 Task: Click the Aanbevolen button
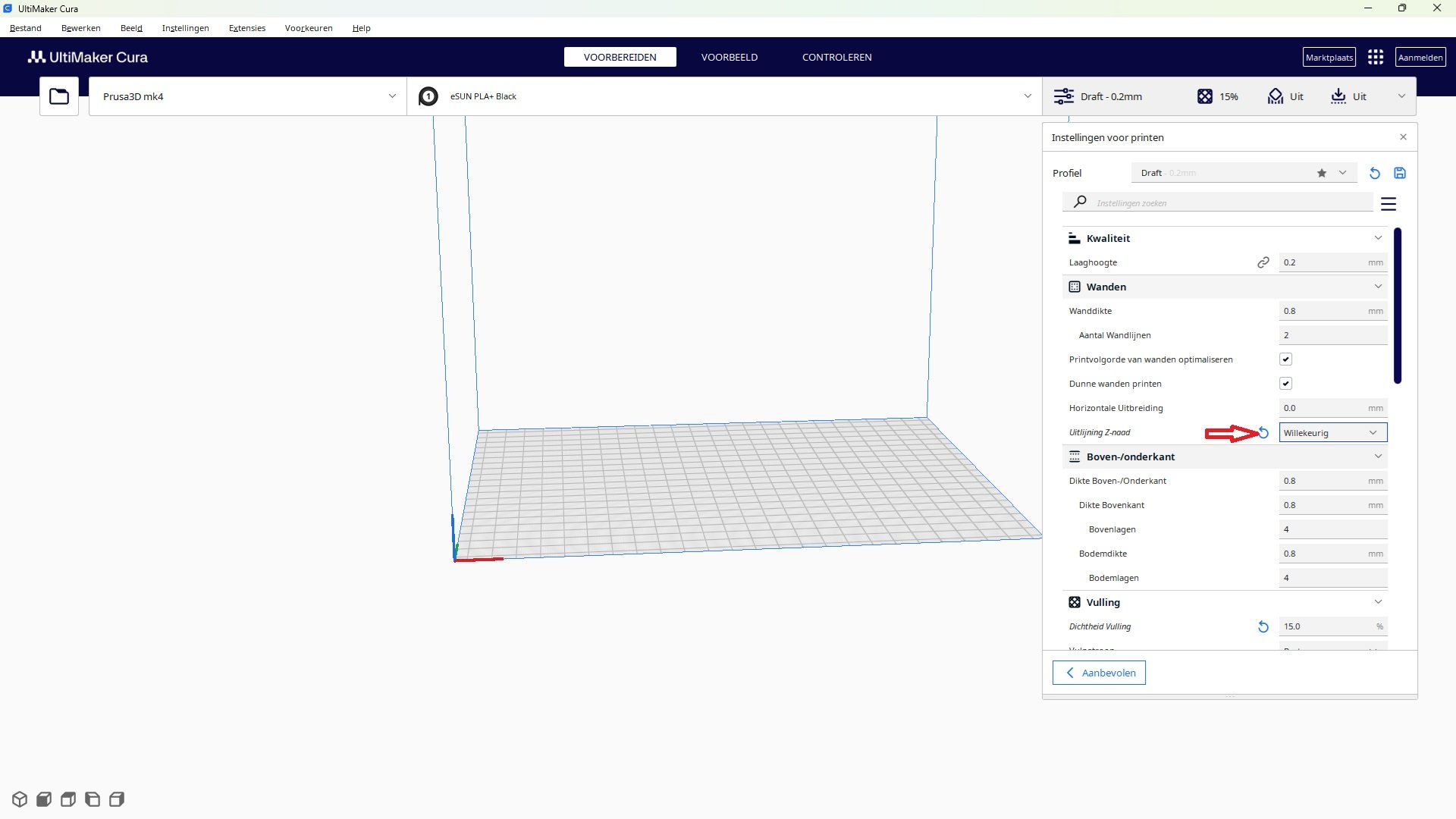(x=1099, y=673)
